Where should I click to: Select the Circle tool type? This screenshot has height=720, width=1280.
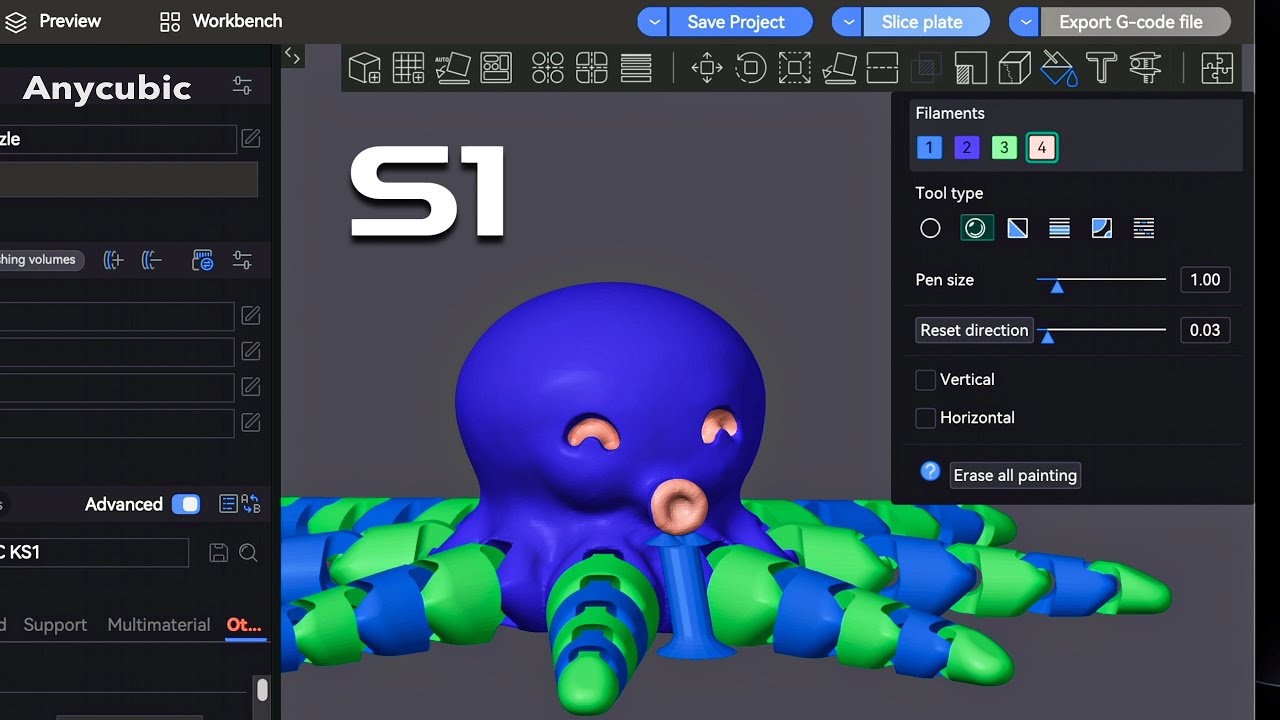930,228
